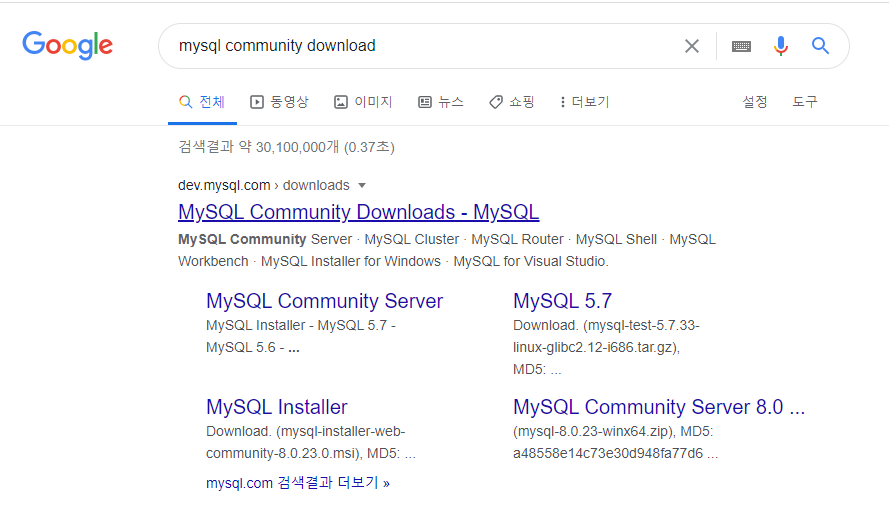Screen dimensions: 889x507
Task: Switch to the 동영상 videos tab
Action: pos(280,102)
